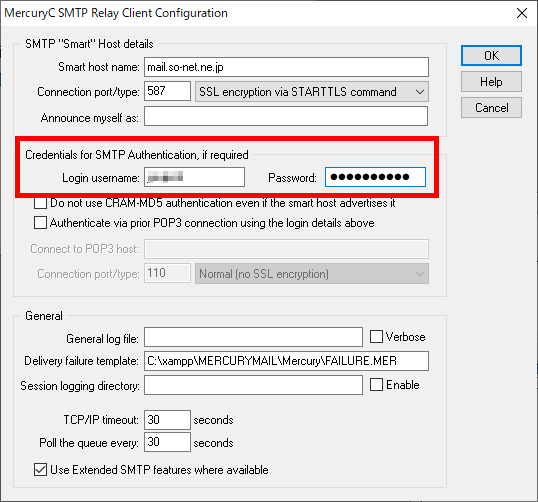Open the Help for relay configuration

491,82
